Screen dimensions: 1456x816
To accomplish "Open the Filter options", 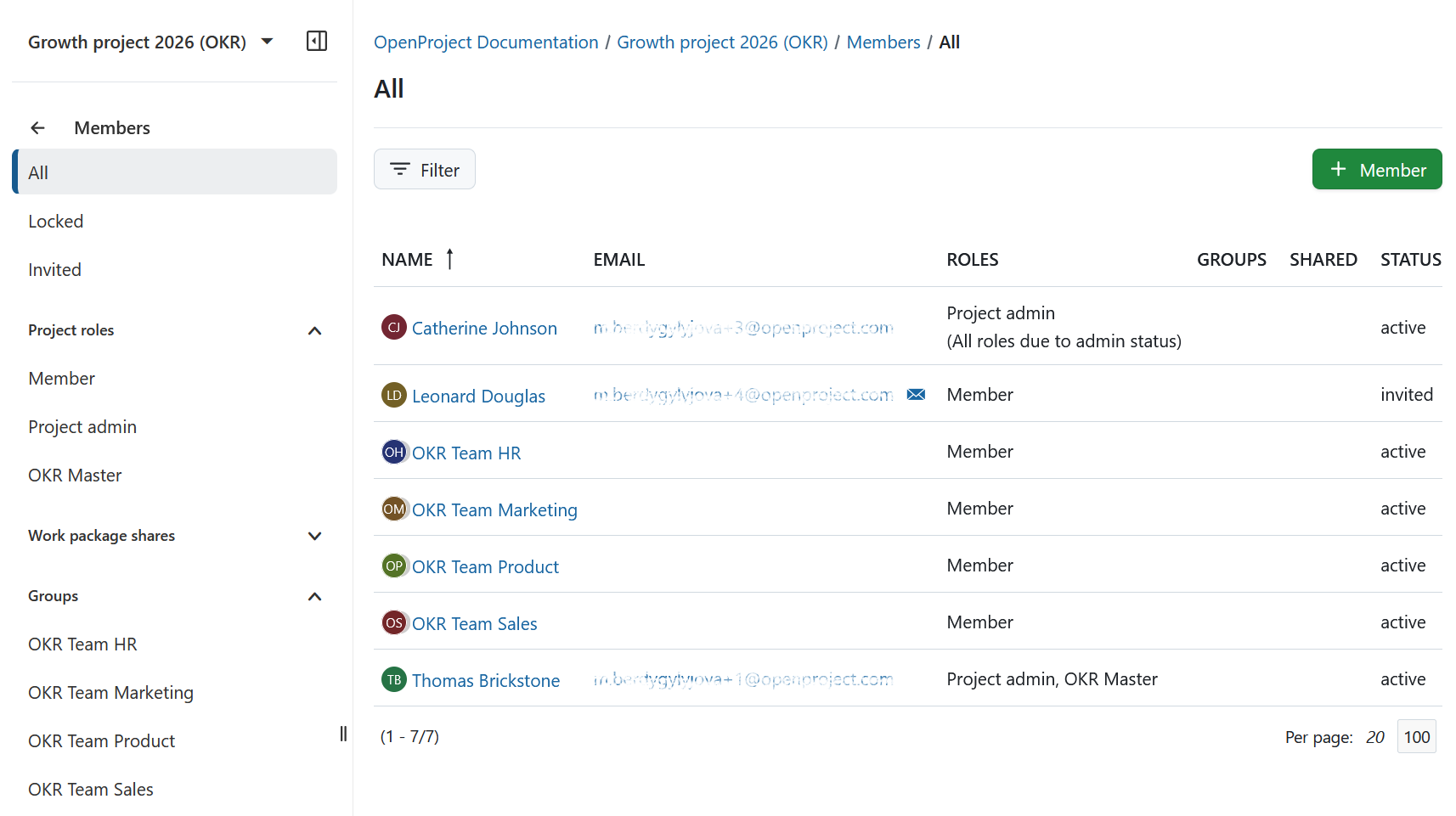I will (x=424, y=169).
